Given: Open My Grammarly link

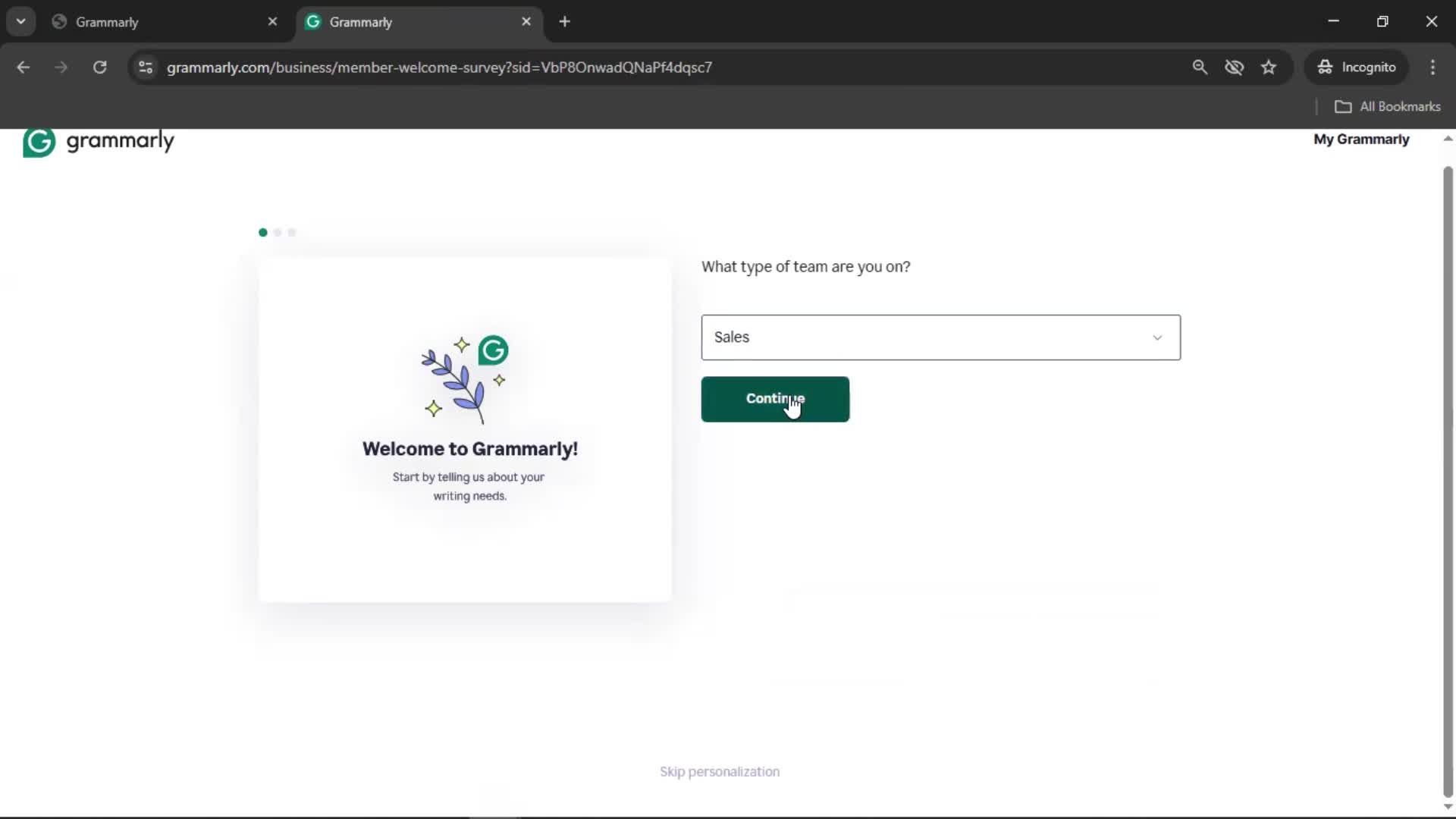Looking at the screenshot, I should pyautogui.click(x=1360, y=140).
